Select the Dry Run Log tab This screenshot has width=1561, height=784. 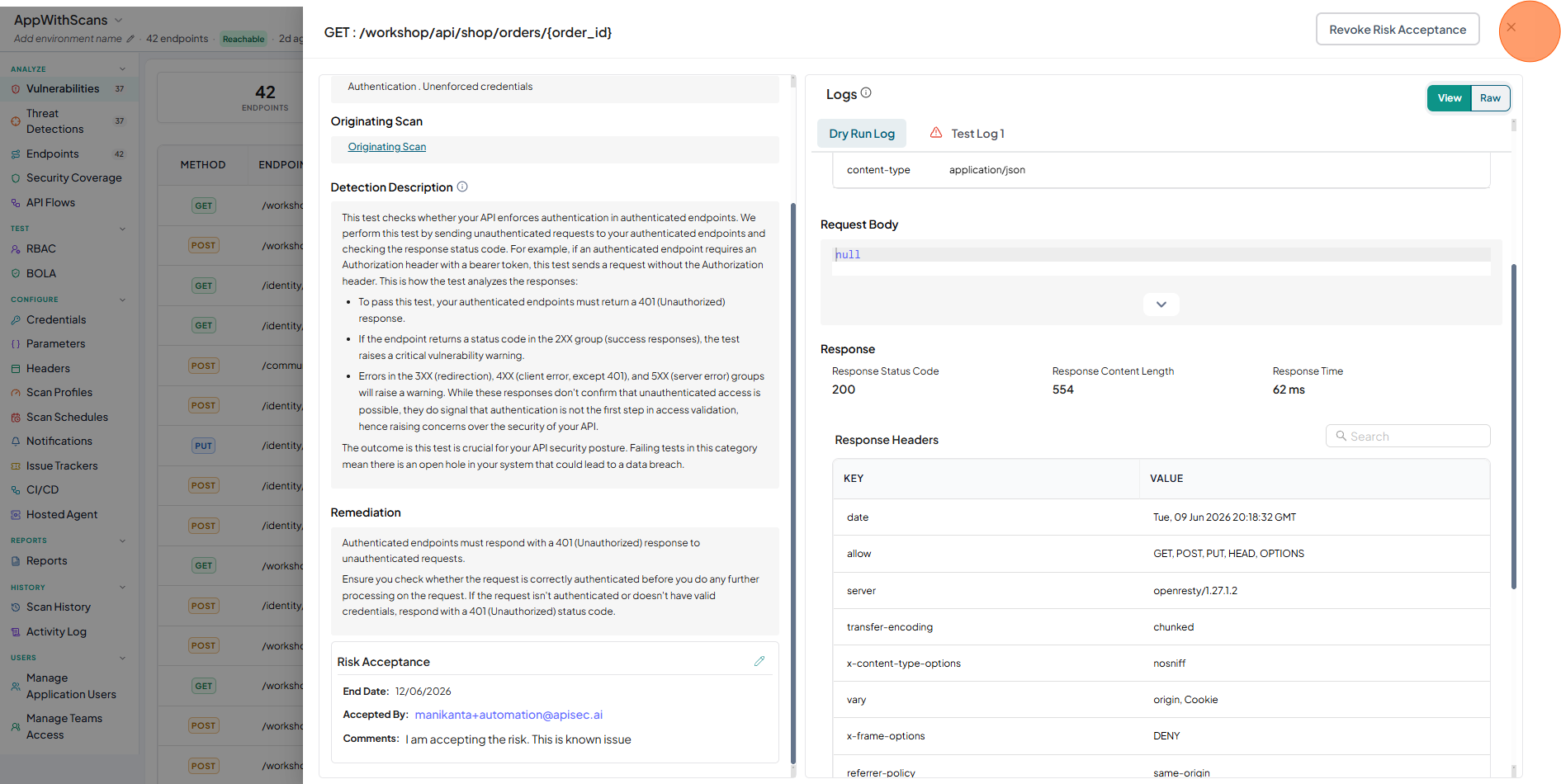[862, 134]
